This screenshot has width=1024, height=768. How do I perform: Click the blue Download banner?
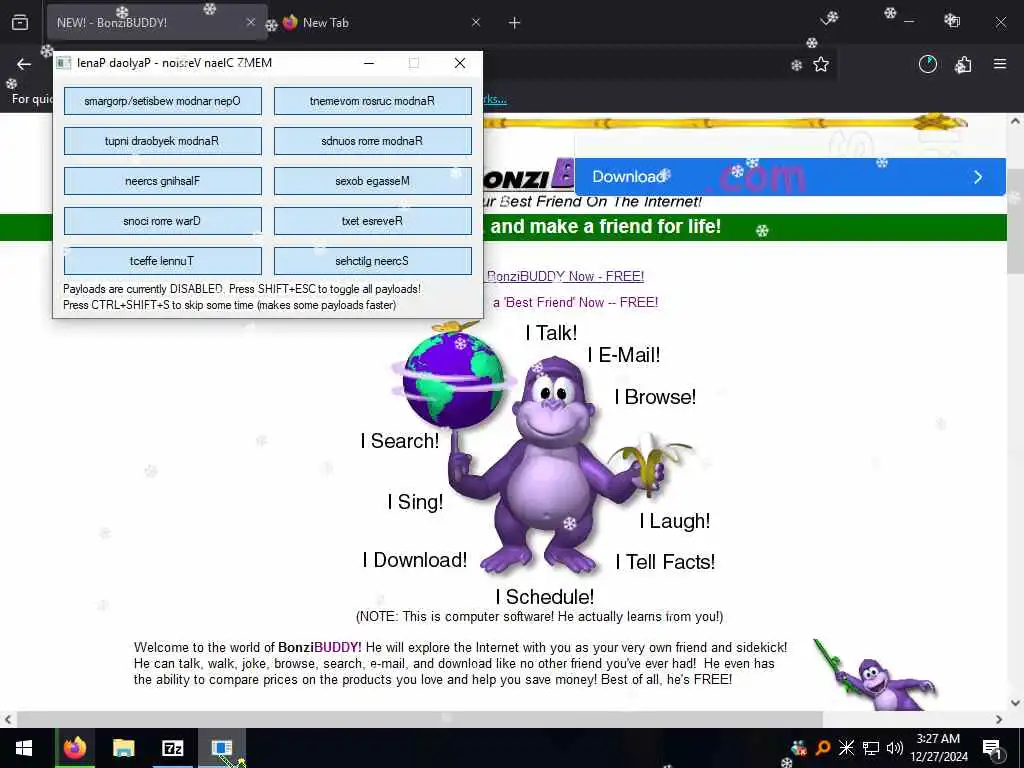pyautogui.click(x=790, y=177)
